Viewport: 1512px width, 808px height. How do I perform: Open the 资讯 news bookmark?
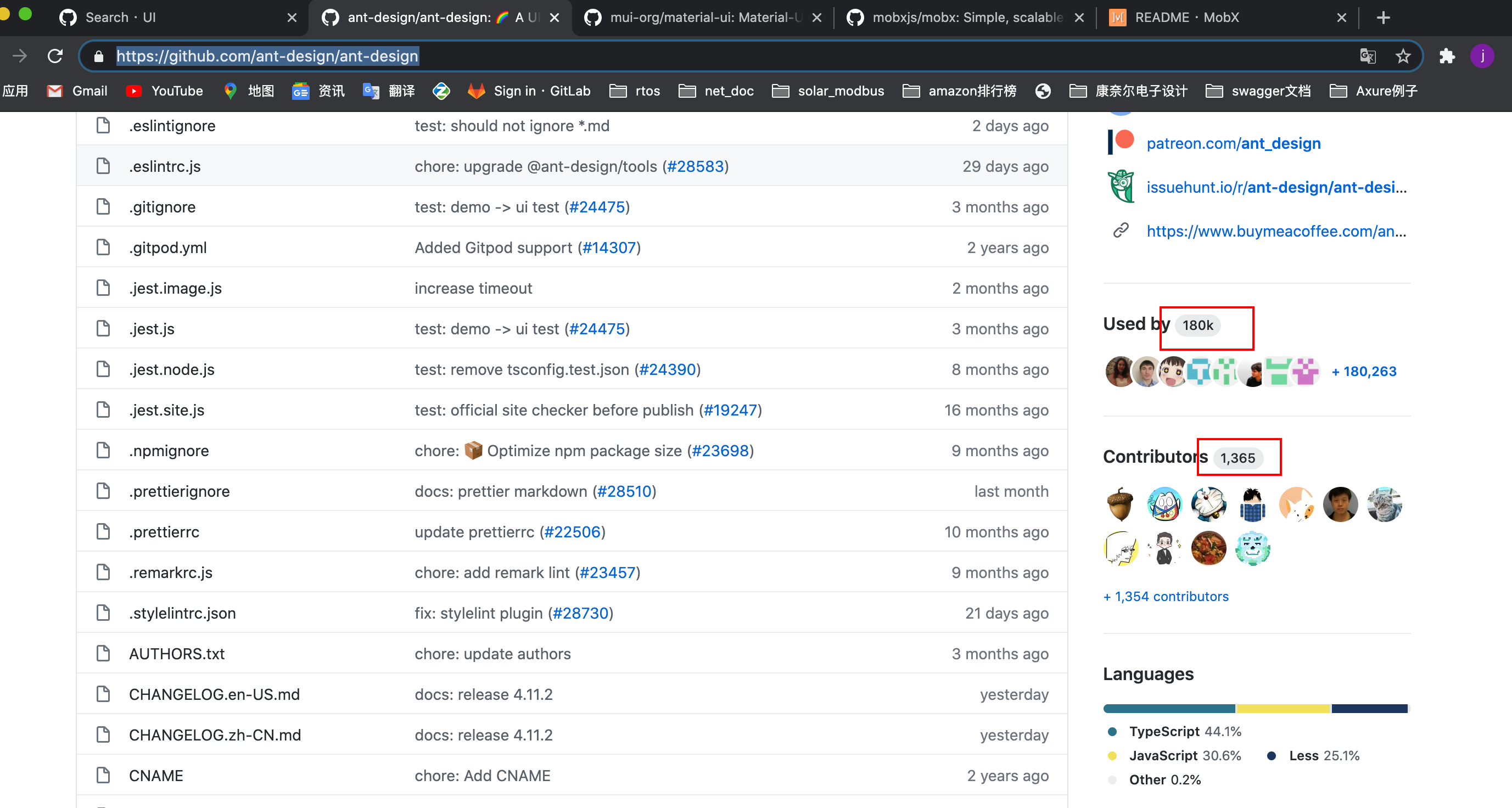click(318, 91)
